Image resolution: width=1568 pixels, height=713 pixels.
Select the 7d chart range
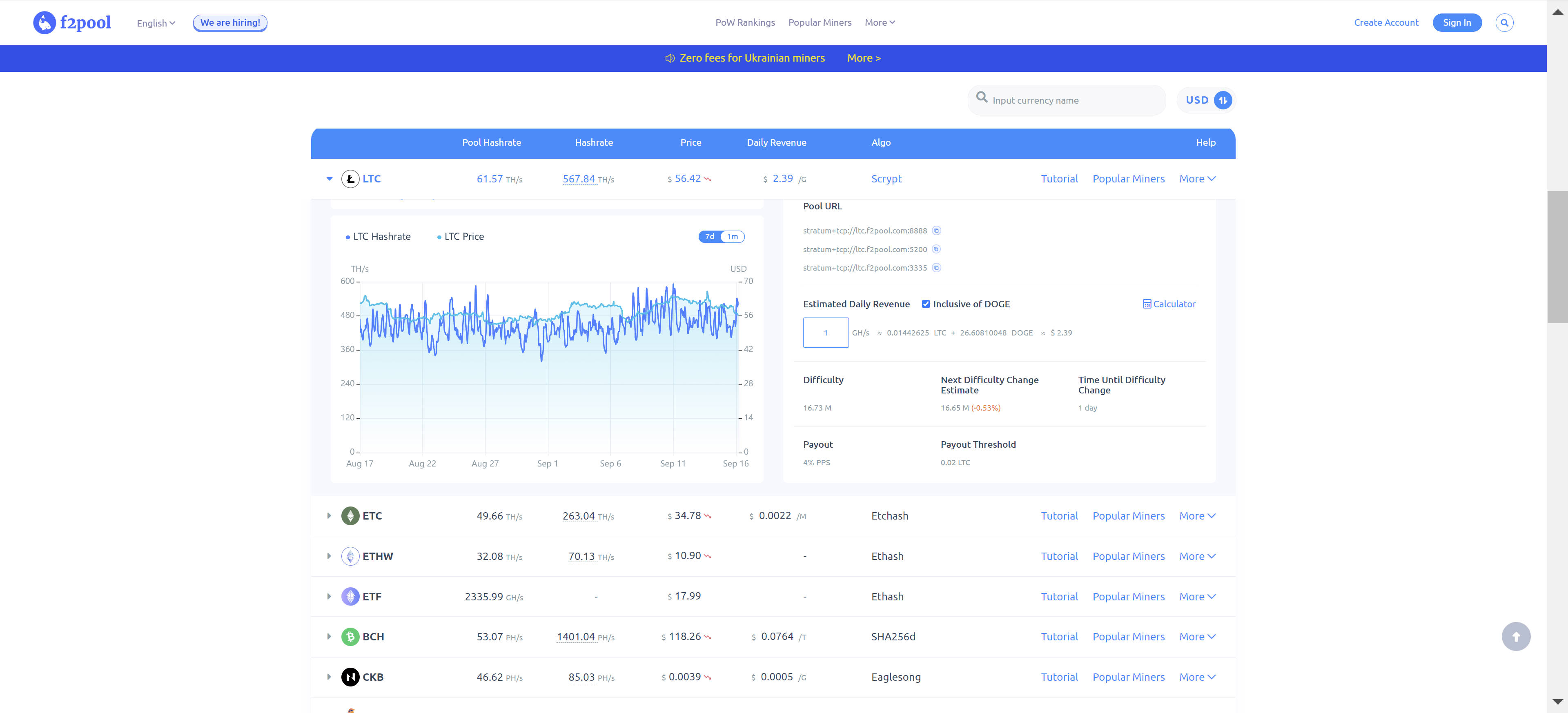(710, 237)
